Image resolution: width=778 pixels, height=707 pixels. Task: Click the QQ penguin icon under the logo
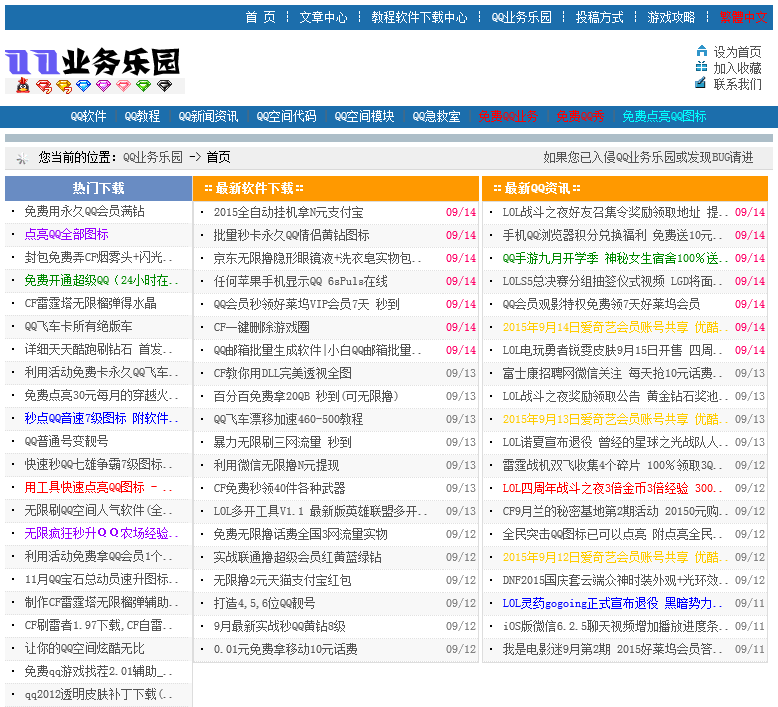point(23,87)
